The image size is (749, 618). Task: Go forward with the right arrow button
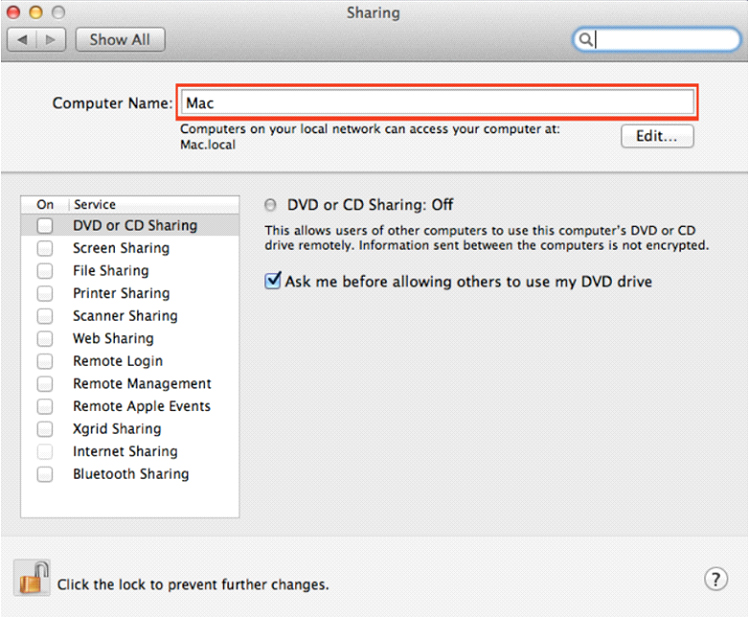tap(51, 40)
